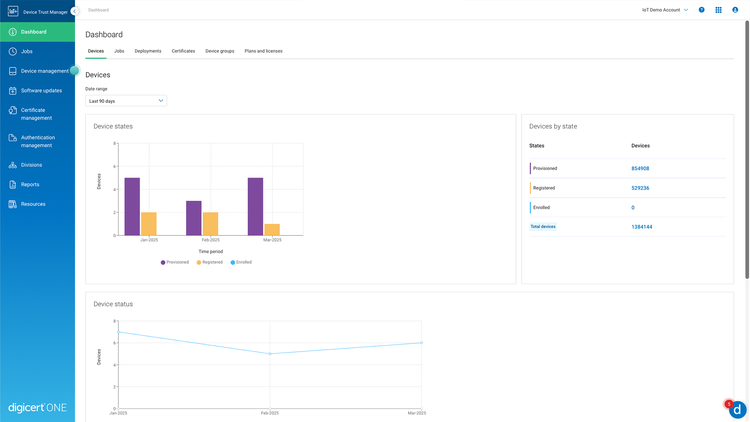Switch to the Certificates tab
Image resolution: width=750 pixels, height=422 pixels.
[x=183, y=51]
